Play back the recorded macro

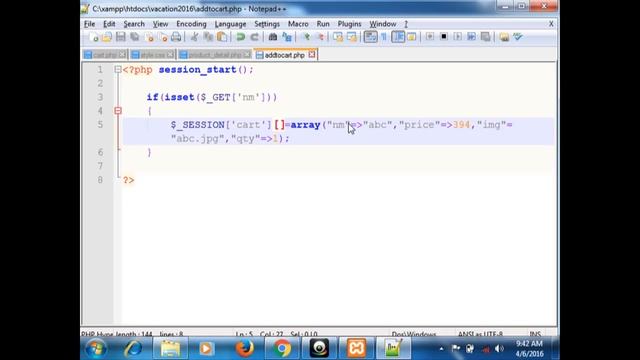pos(458,37)
